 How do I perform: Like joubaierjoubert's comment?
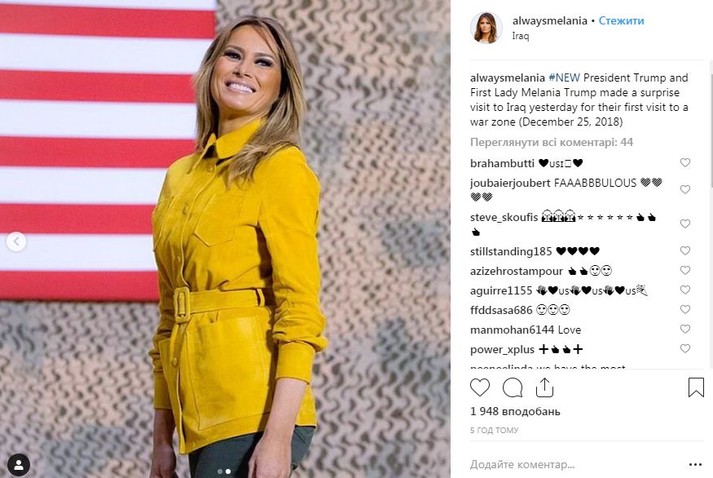[x=685, y=189]
